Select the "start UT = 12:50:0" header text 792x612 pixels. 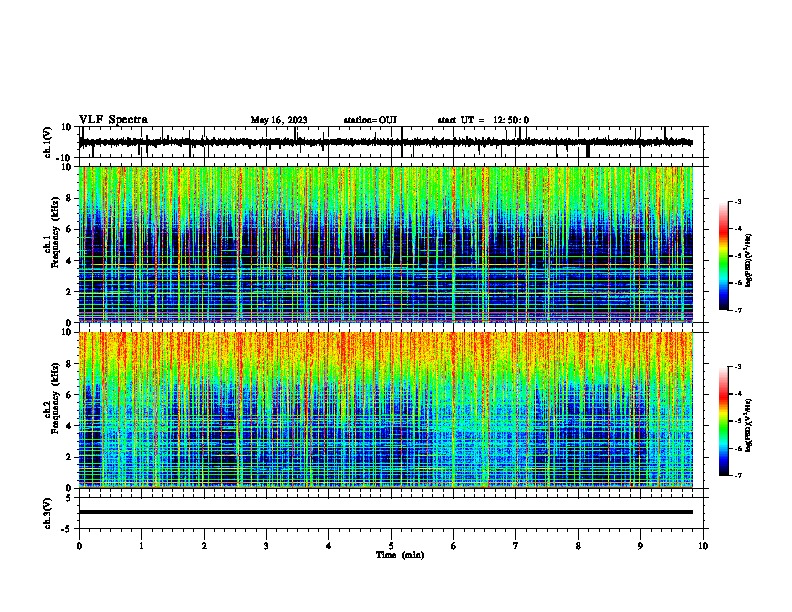[483, 120]
